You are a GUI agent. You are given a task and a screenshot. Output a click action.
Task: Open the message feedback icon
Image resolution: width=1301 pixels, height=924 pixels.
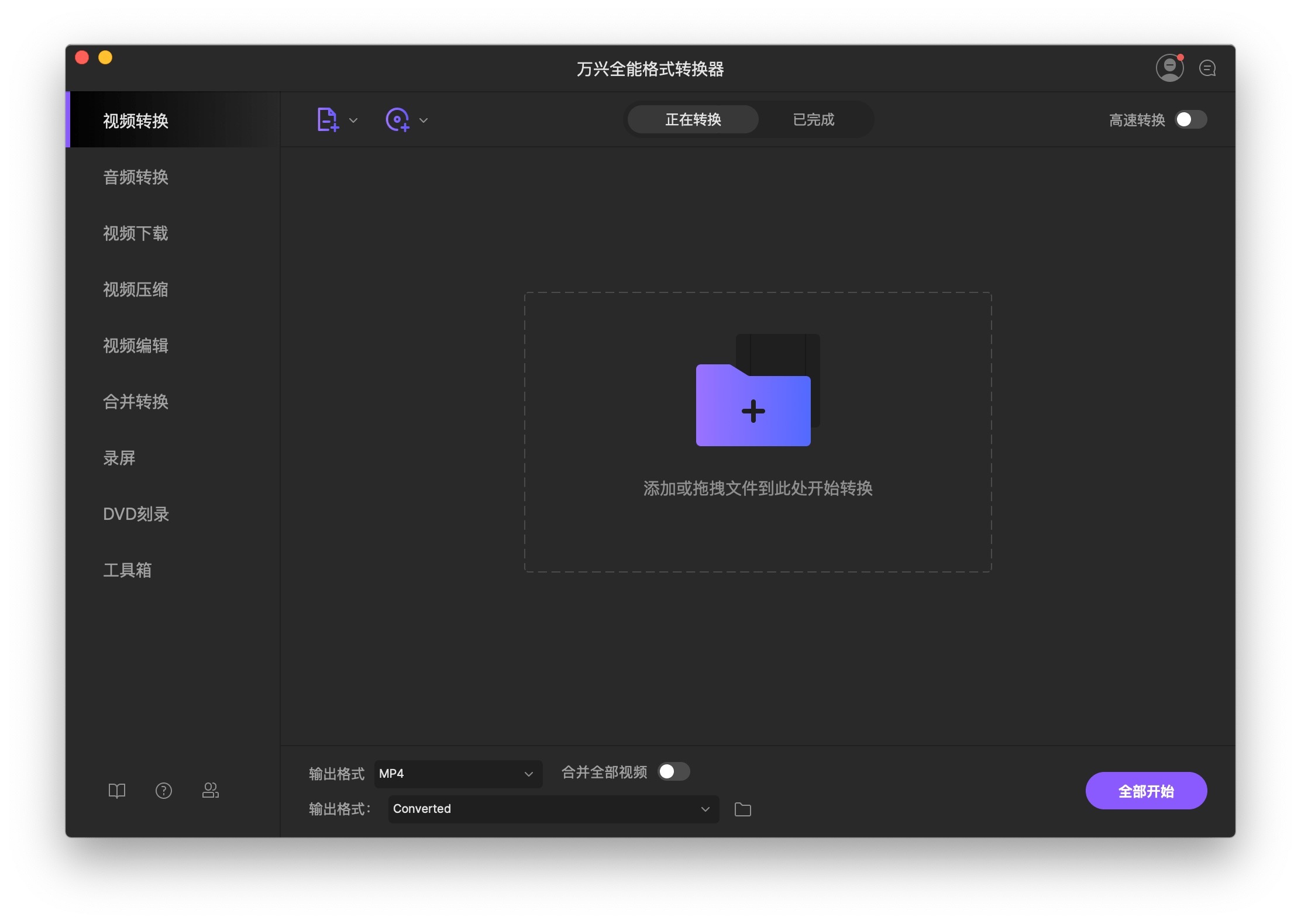(1207, 68)
